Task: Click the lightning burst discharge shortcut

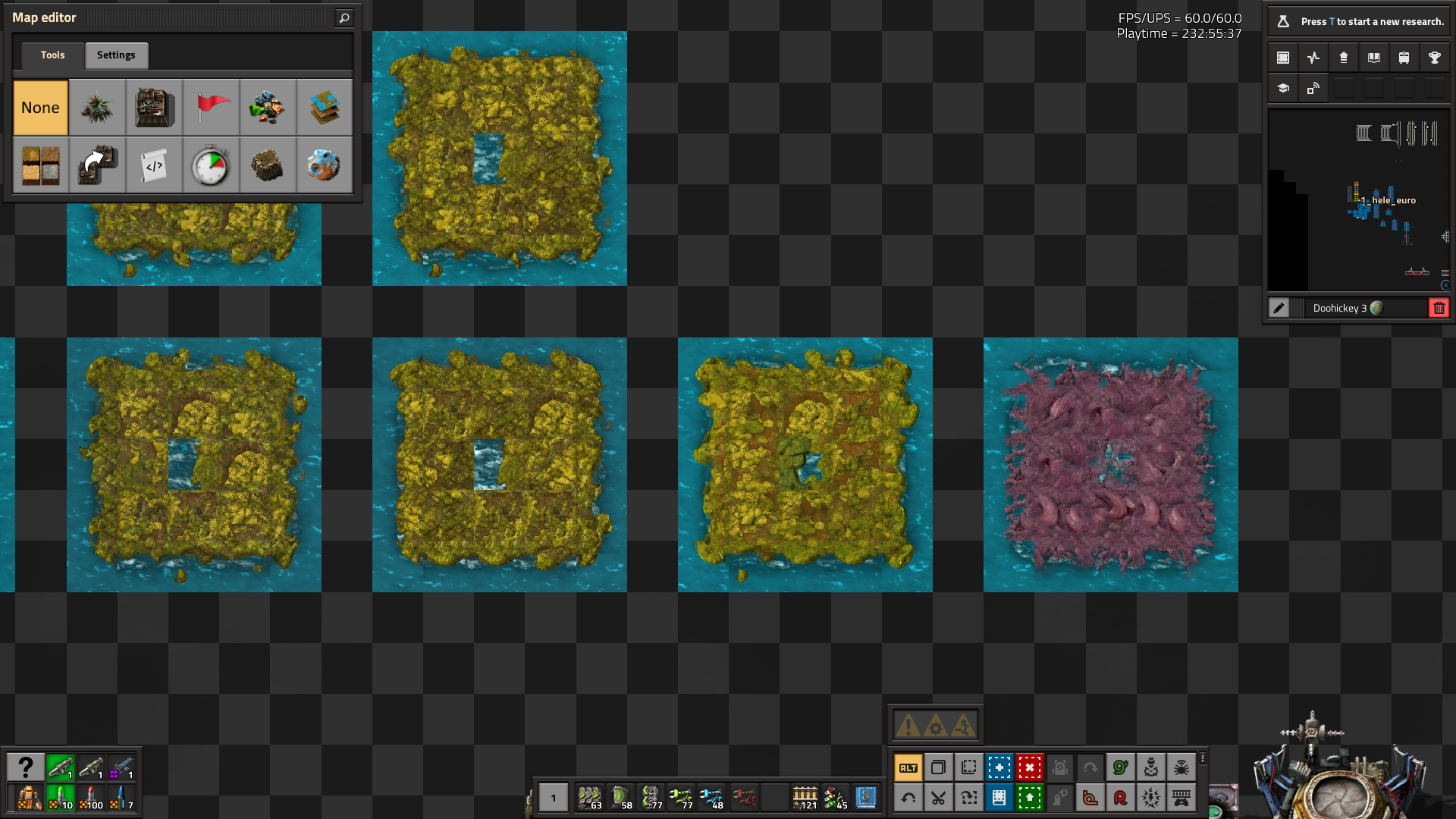Action: point(1151,798)
